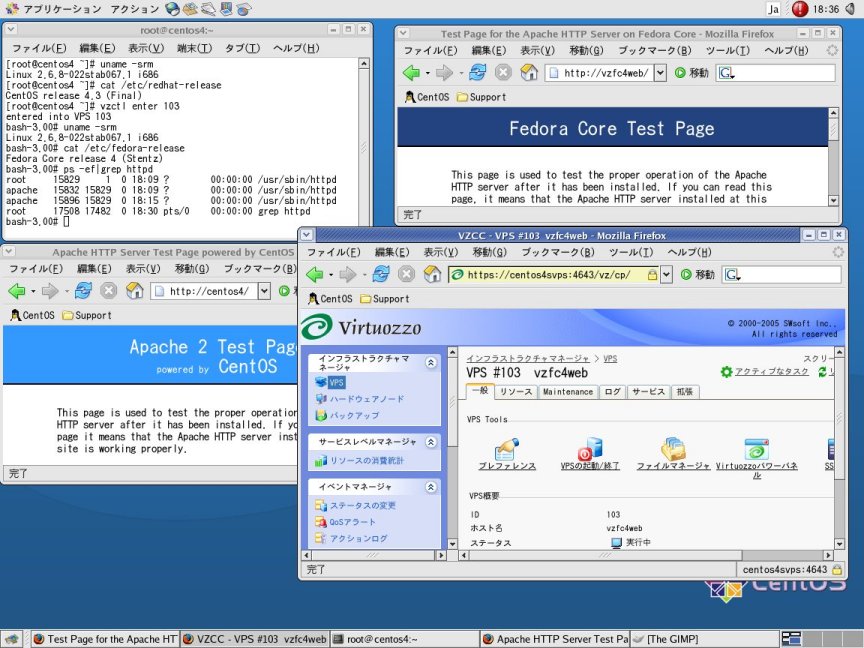Open the Virtuozzo power panel icon

coord(757,449)
